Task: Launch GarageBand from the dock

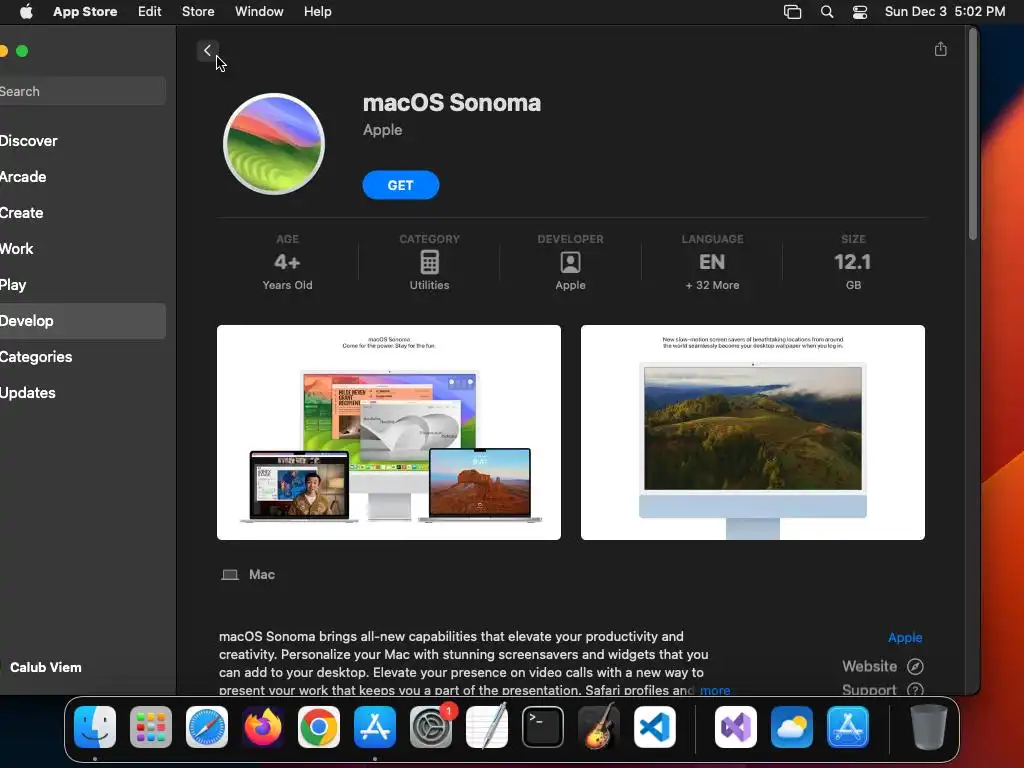Action: 599,727
